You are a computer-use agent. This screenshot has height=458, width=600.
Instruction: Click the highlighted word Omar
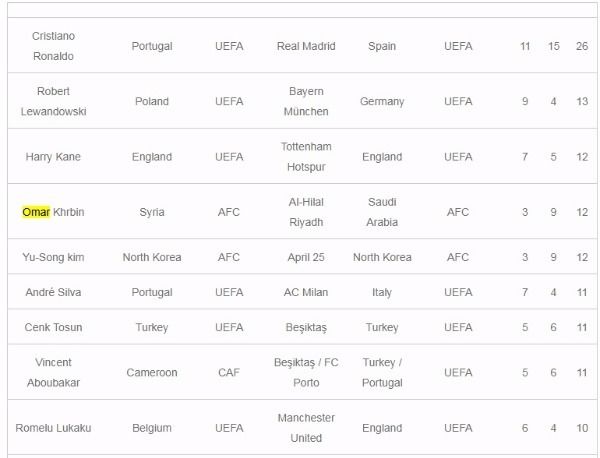tap(36, 212)
